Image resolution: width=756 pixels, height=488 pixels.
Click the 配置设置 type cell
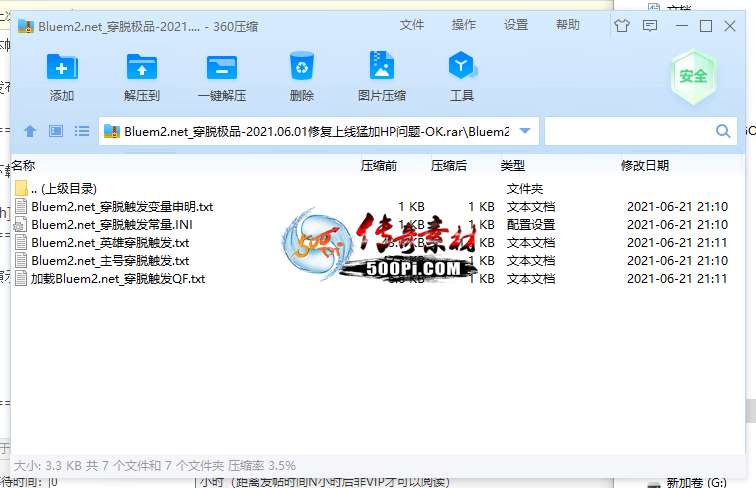(x=531, y=225)
